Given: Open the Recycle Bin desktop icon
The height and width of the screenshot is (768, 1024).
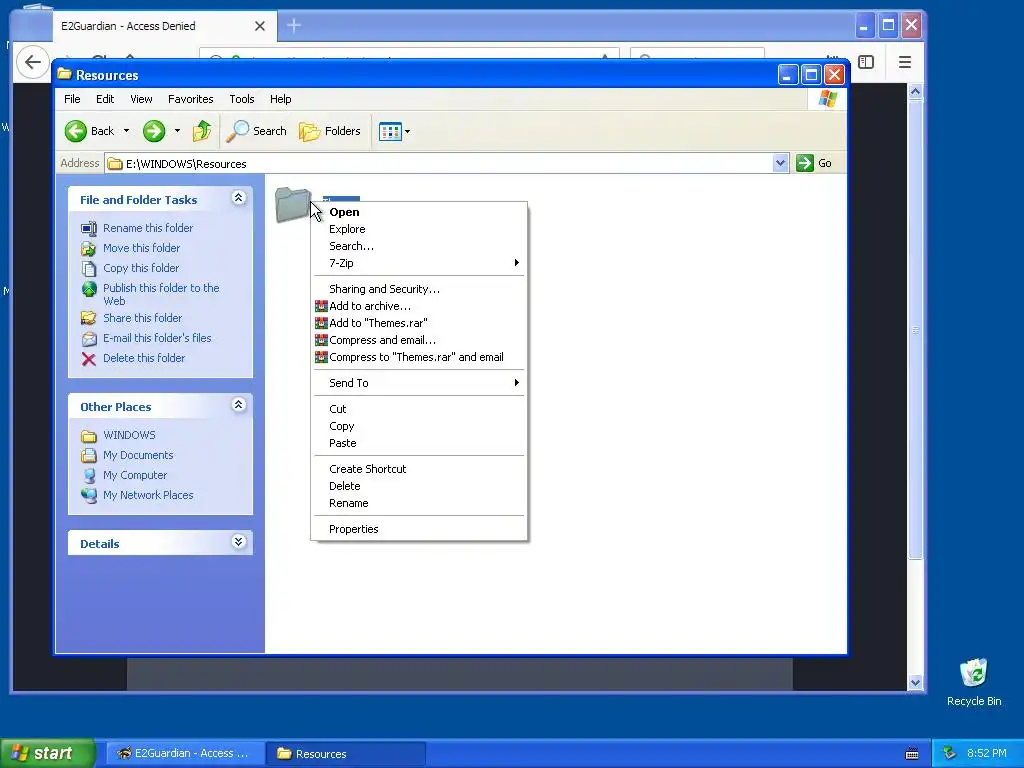Looking at the screenshot, I should click(x=973, y=682).
